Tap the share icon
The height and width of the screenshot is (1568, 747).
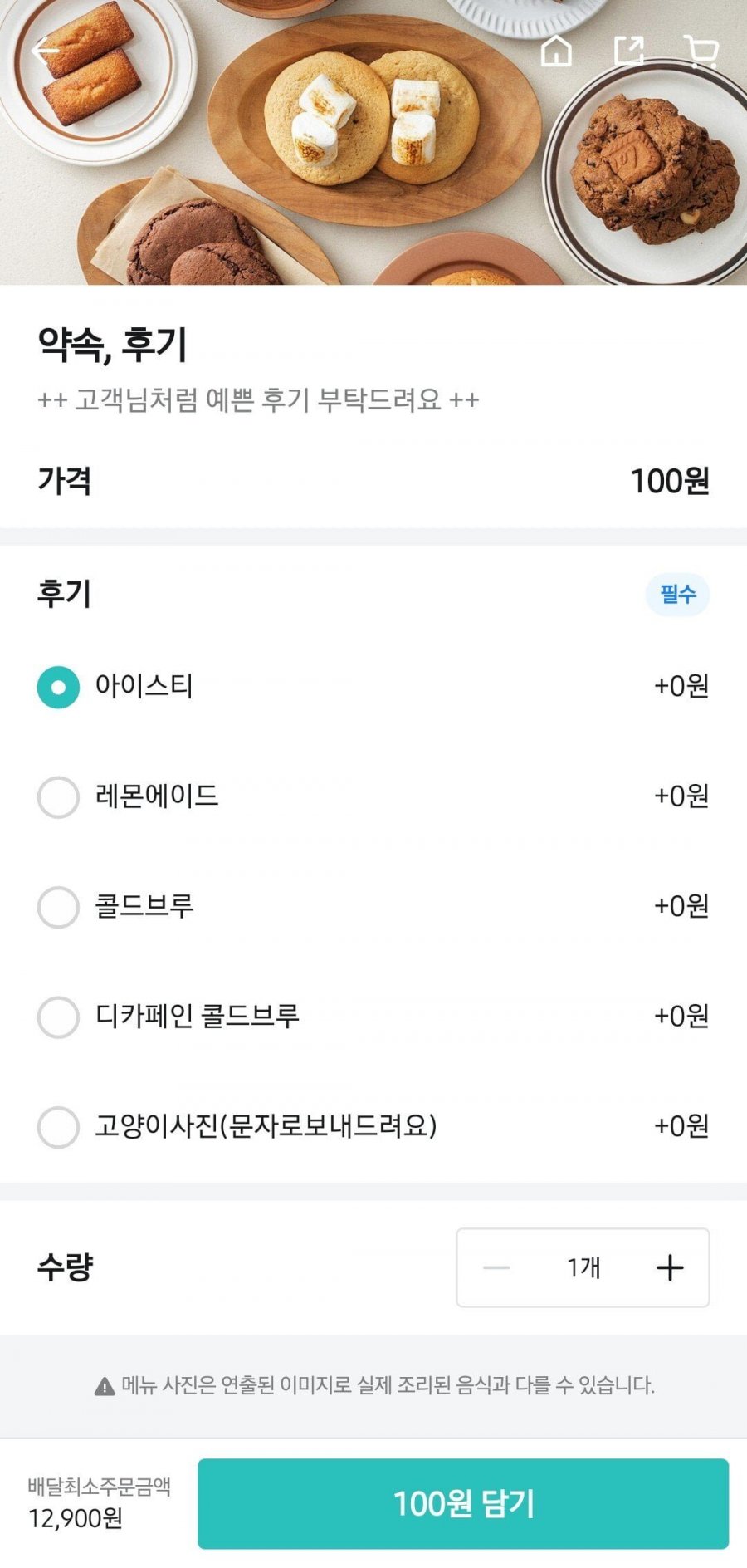[629, 51]
